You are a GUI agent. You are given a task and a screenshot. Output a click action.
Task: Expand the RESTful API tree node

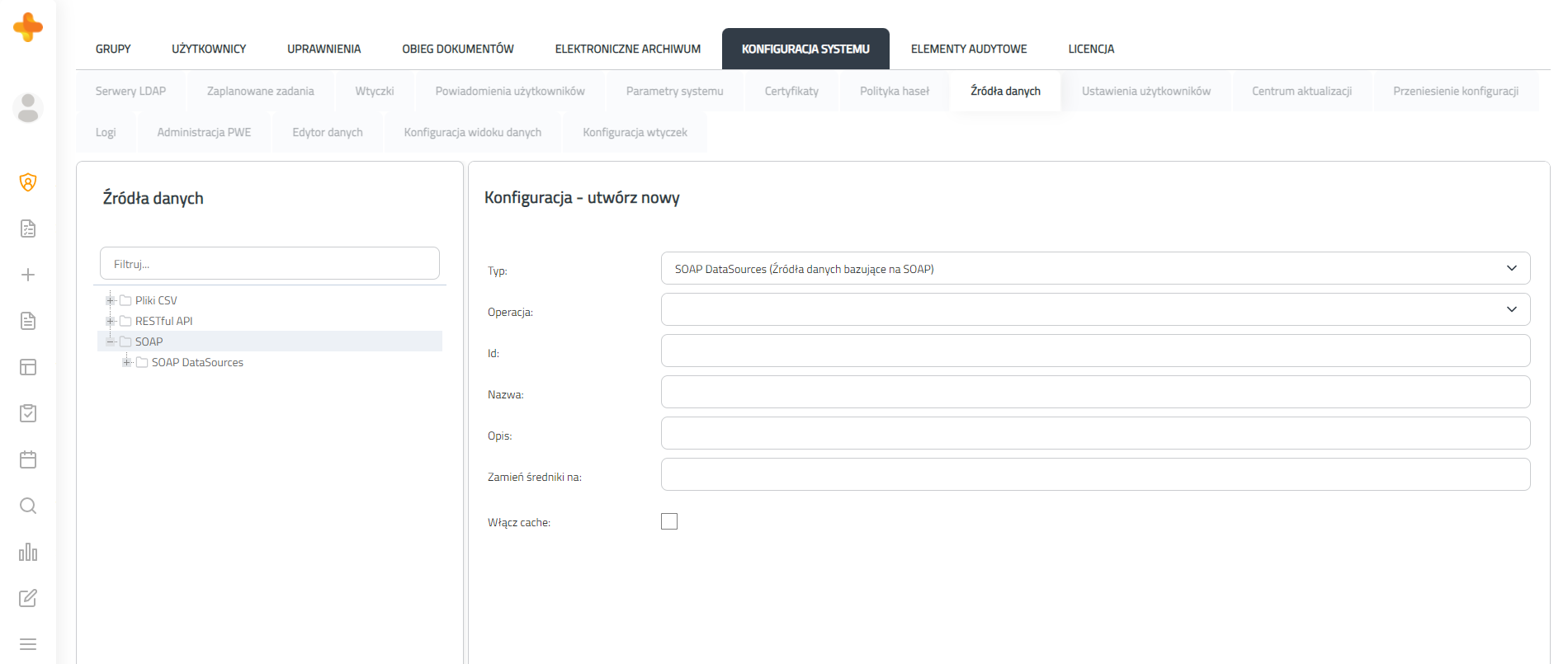point(111,321)
